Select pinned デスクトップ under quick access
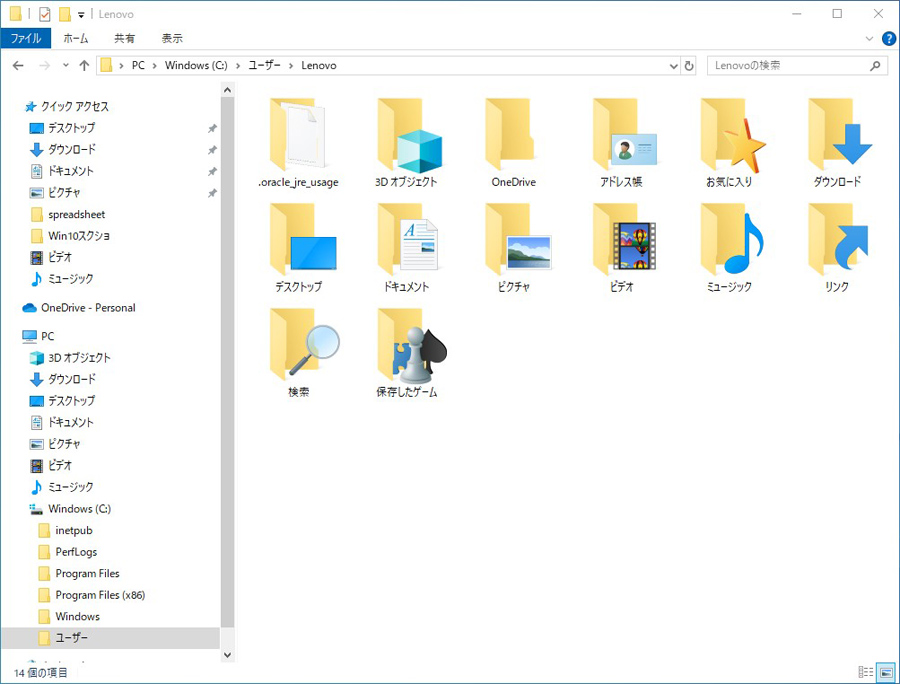This screenshot has width=900, height=684. click(71, 128)
